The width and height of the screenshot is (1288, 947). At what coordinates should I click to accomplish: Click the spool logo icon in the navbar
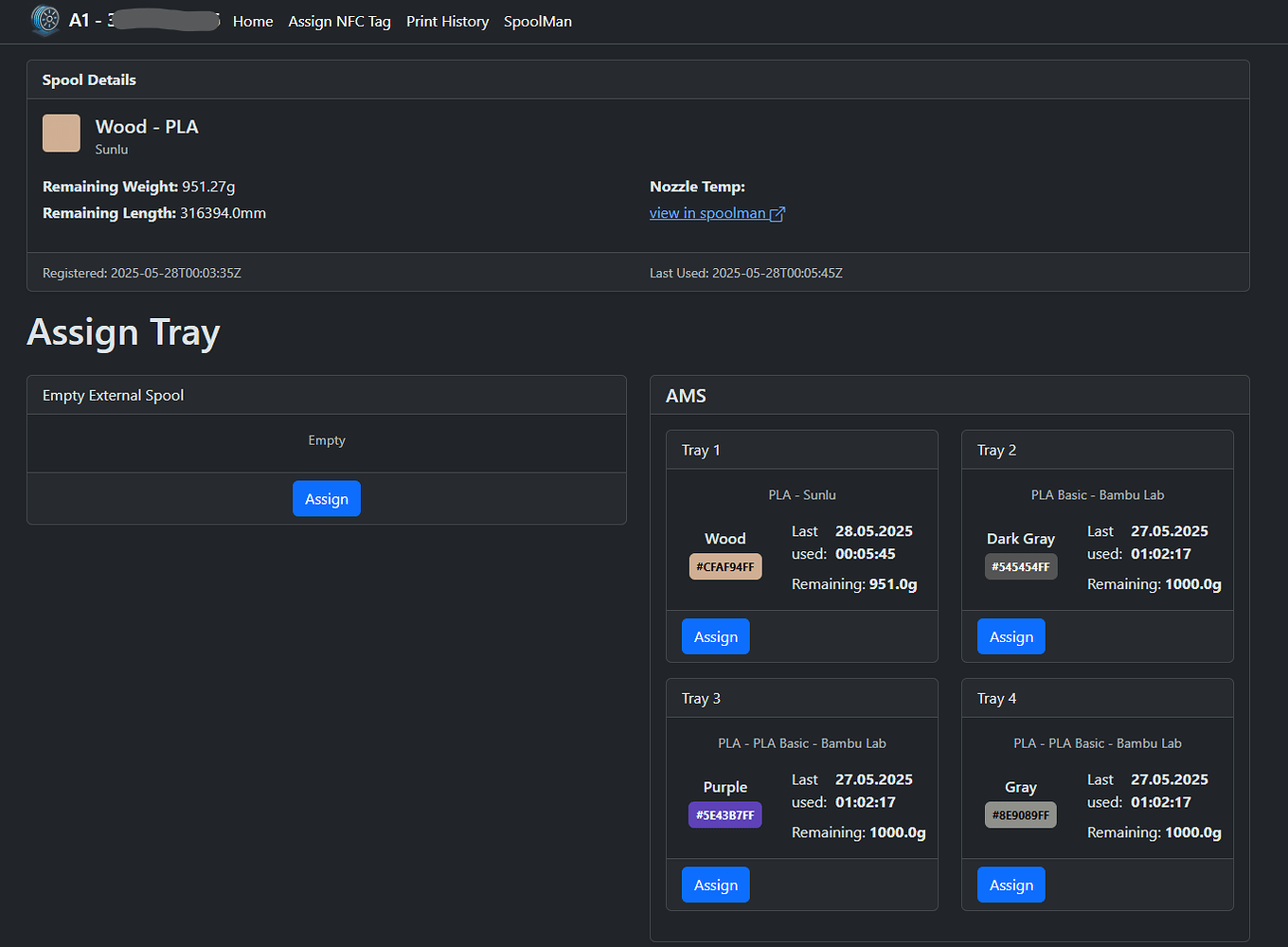pyautogui.click(x=45, y=20)
